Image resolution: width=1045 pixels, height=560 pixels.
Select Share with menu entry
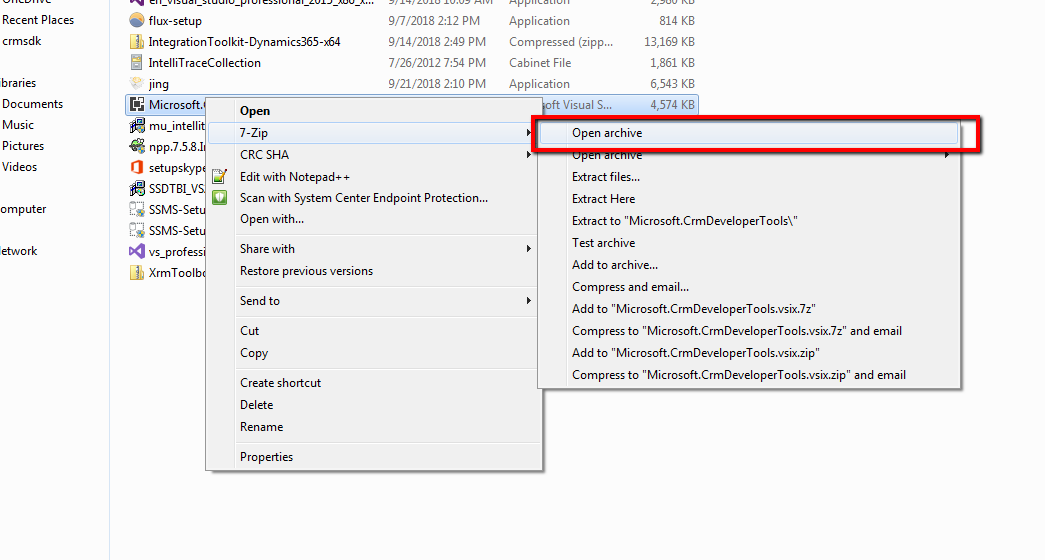click(x=375, y=249)
